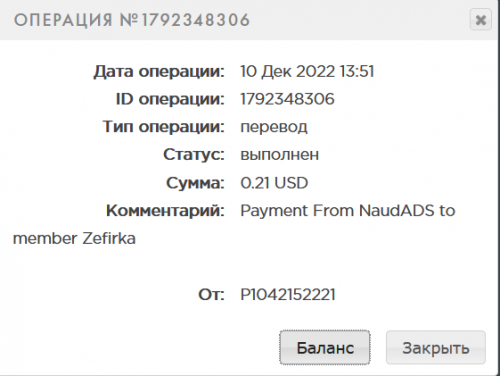500x376 pixels.
Task: Click the Дата операции label
Action: [159, 71]
